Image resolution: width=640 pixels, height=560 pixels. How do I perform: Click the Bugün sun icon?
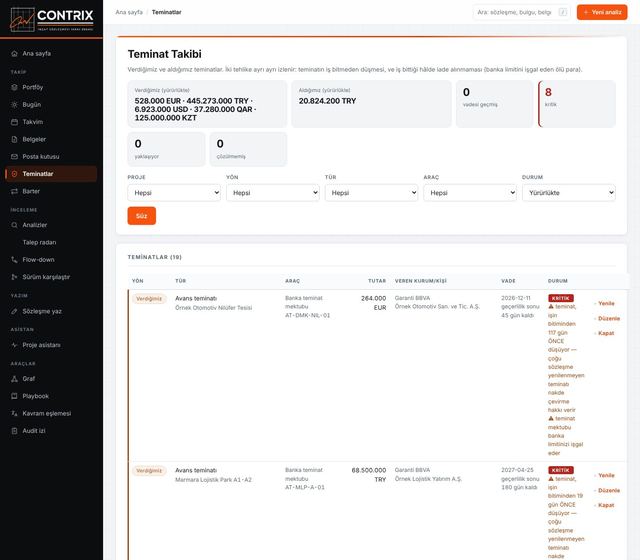(x=14, y=104)
